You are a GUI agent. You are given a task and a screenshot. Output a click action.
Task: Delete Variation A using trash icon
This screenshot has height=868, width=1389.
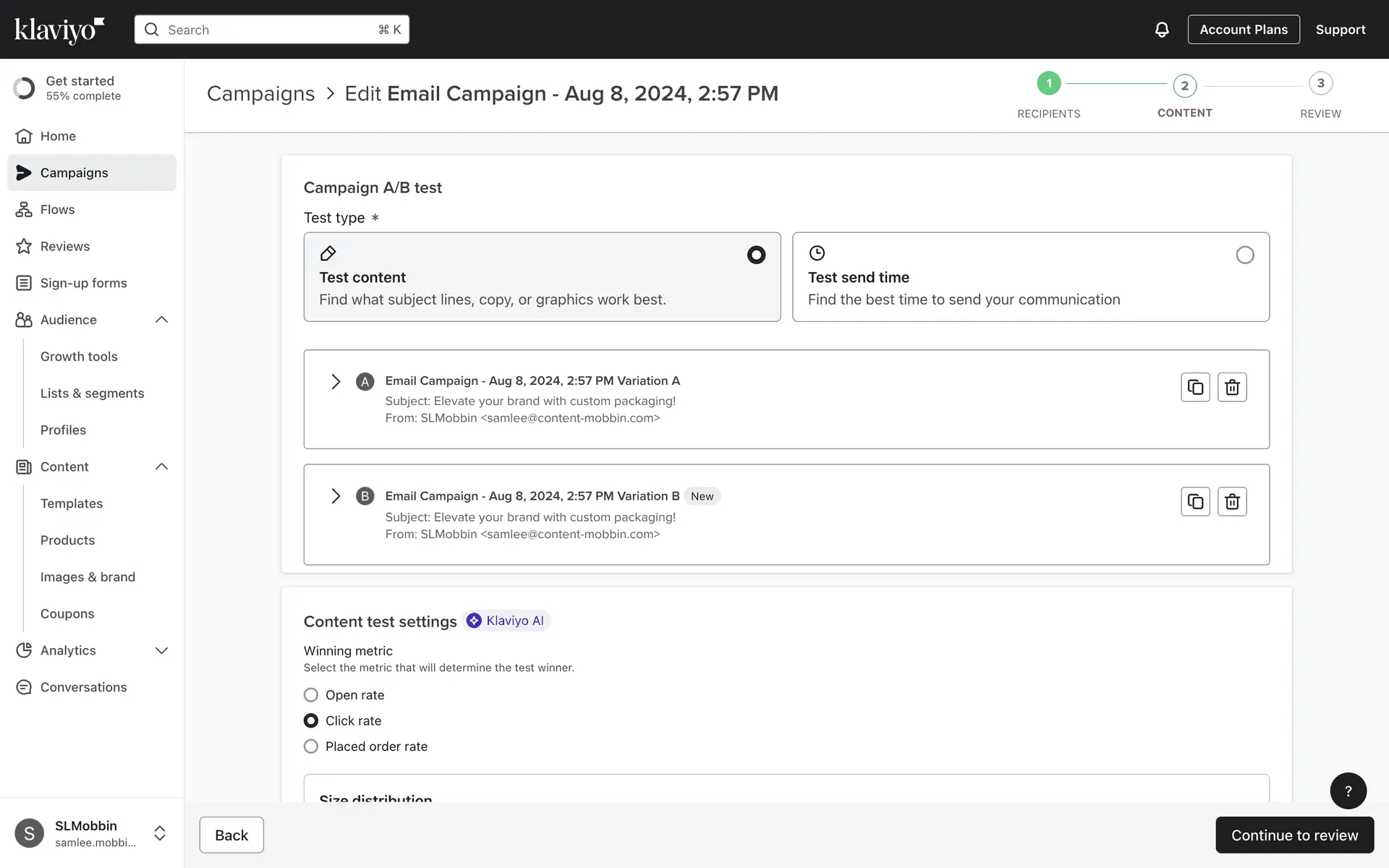click(x=1232, y=387)
